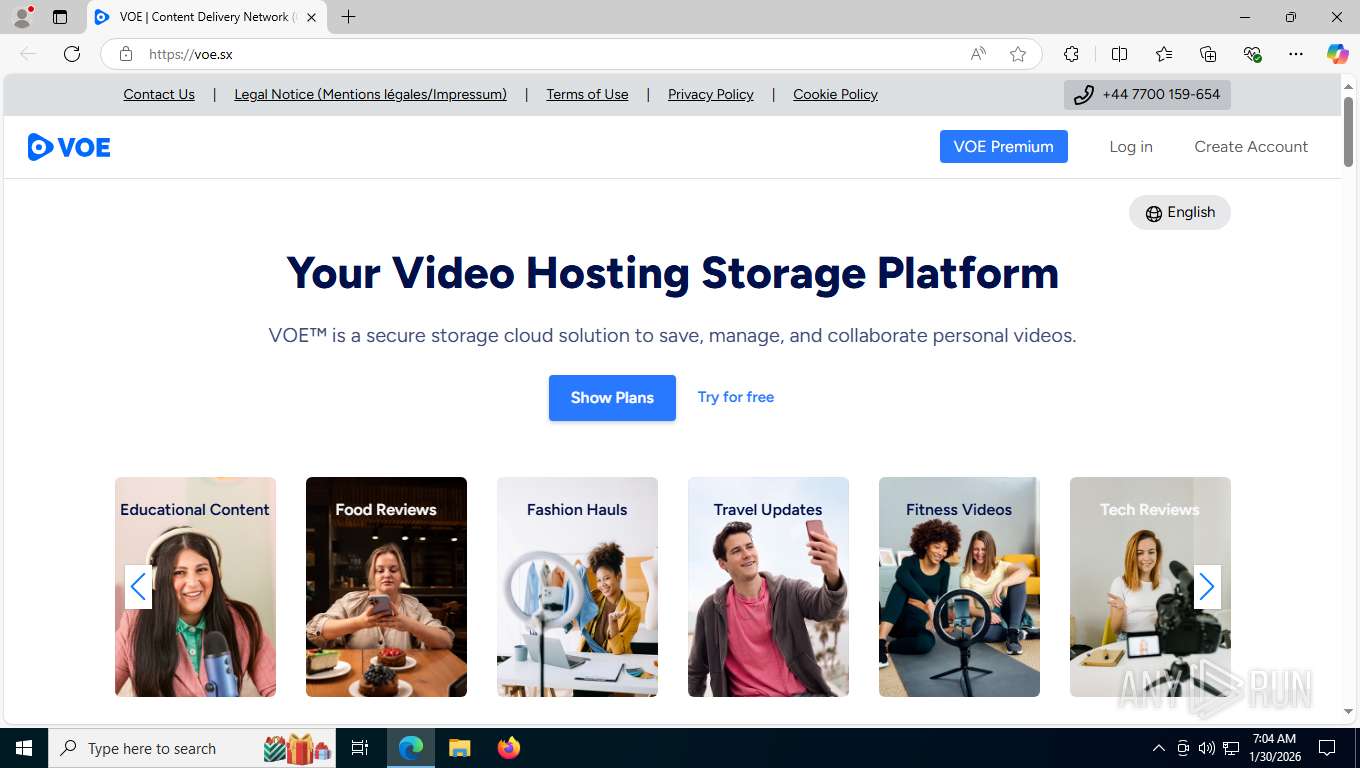View site information lock icon
The width and height of the screenshot is (1360, 768).
point(126,54)
